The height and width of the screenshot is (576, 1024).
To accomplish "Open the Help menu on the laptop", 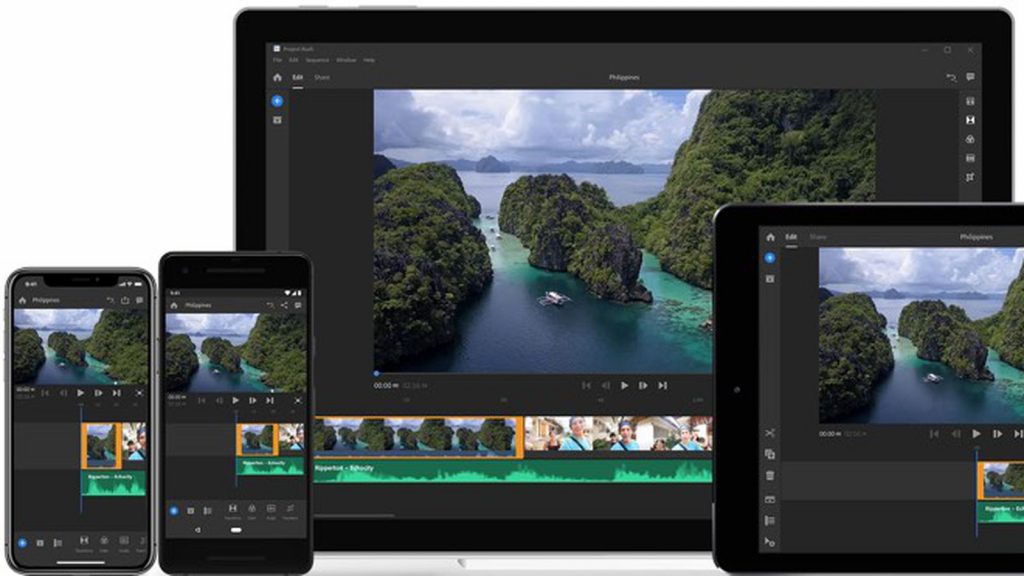I will (369, 60).
